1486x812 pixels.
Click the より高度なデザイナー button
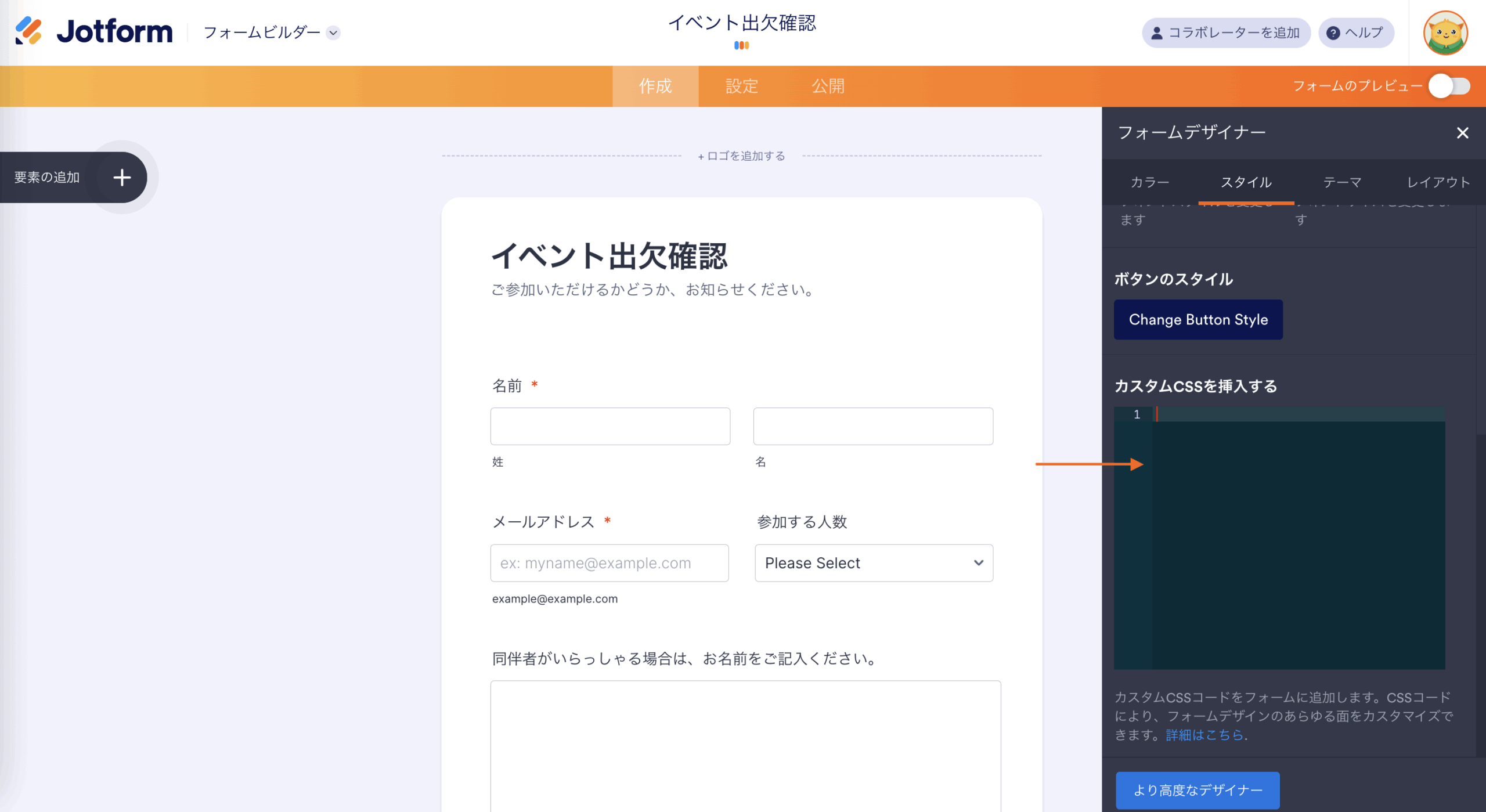point(1197,790)
